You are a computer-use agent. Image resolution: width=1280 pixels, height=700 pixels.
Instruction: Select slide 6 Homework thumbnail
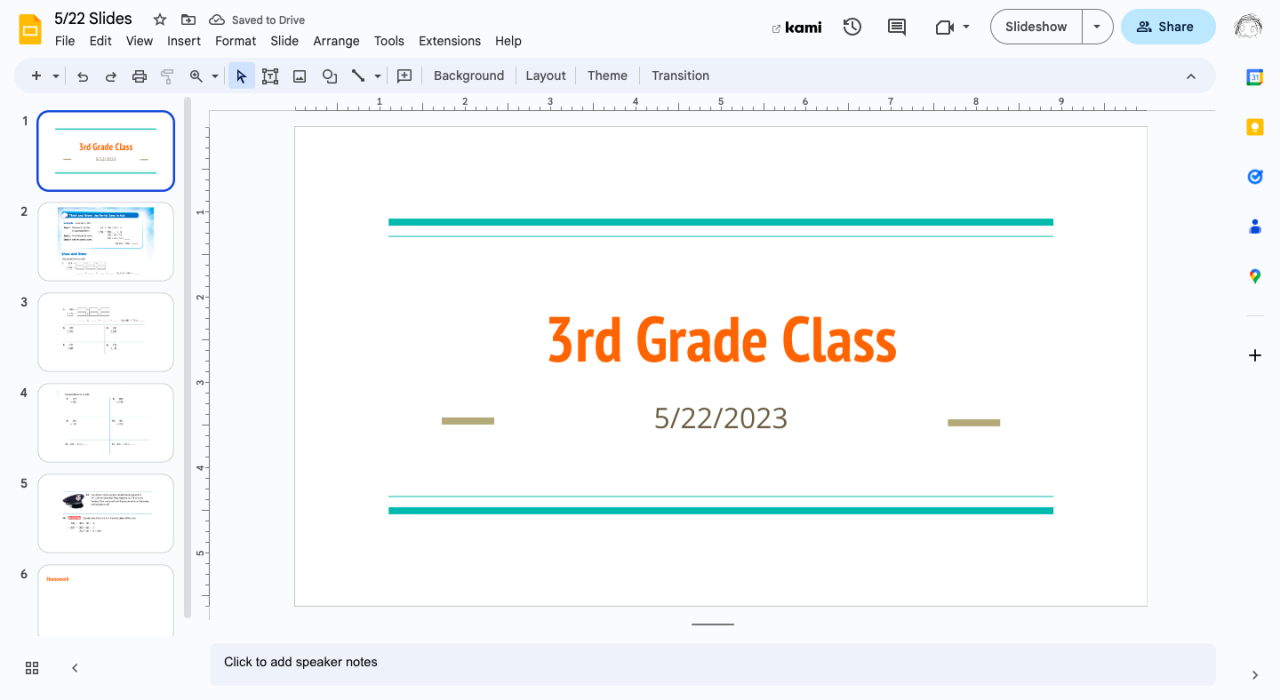click(x=106, y=601)
